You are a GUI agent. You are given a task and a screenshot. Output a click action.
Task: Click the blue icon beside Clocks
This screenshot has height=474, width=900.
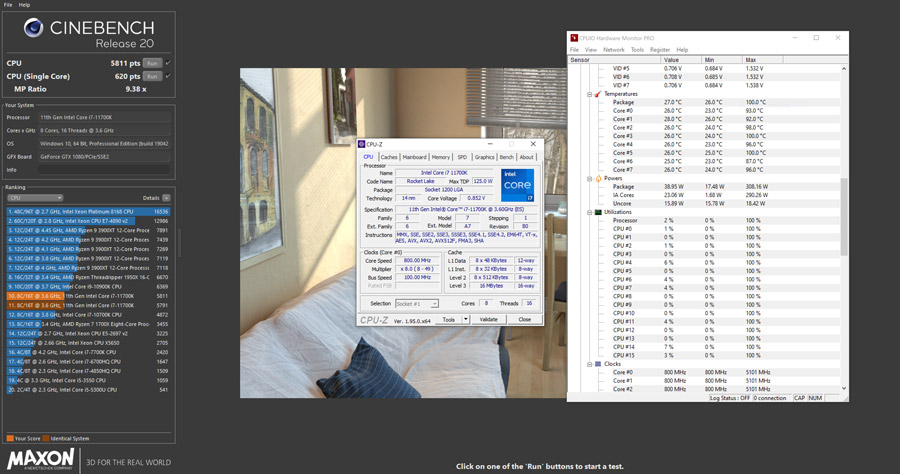(x=598, y=364)
